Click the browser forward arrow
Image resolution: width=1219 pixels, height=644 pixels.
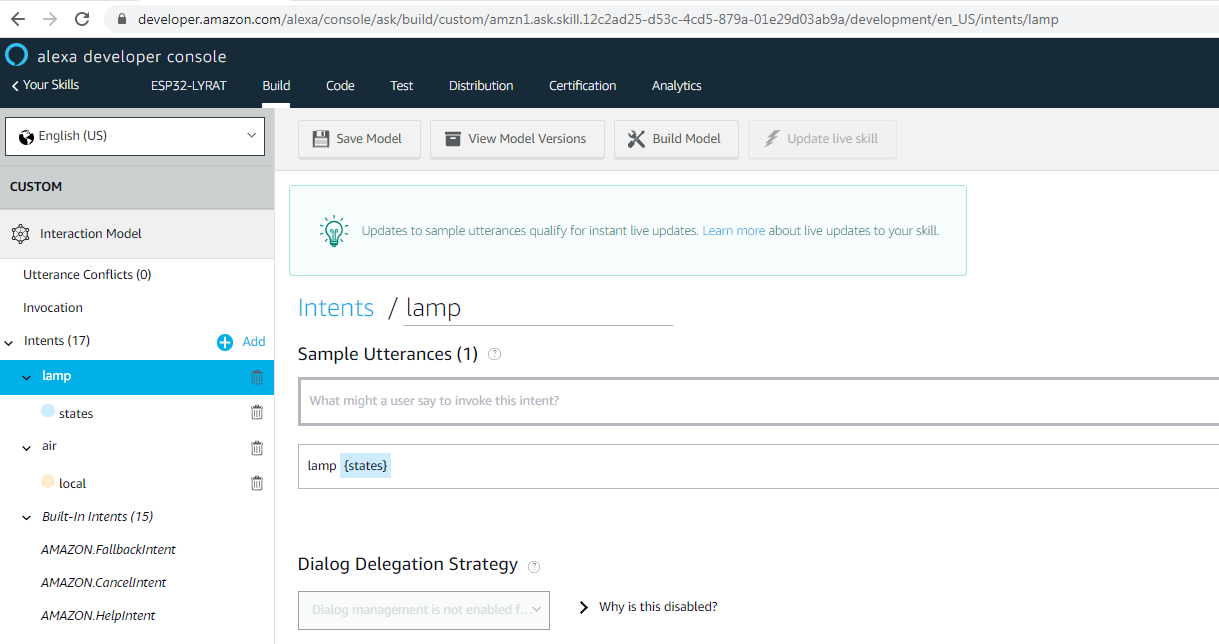pos(50,19)
